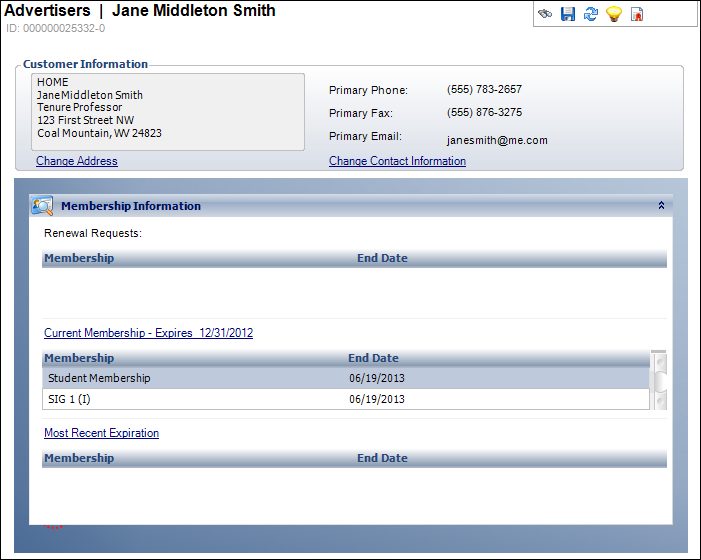Collapse the Membership Information panel

(661, 206)
